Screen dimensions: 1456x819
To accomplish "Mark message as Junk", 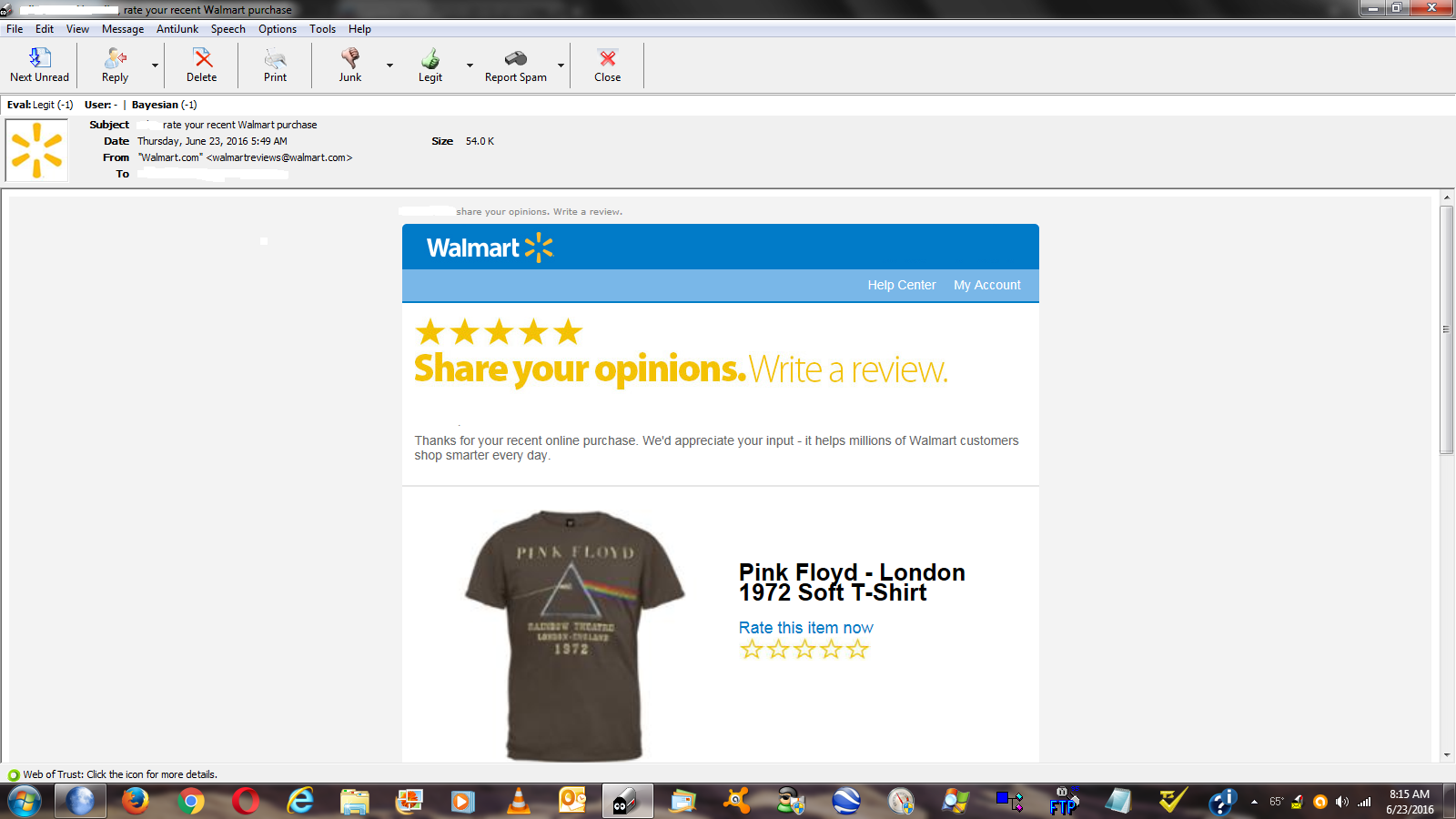I will pyautogui.click(x=350, y=66).
